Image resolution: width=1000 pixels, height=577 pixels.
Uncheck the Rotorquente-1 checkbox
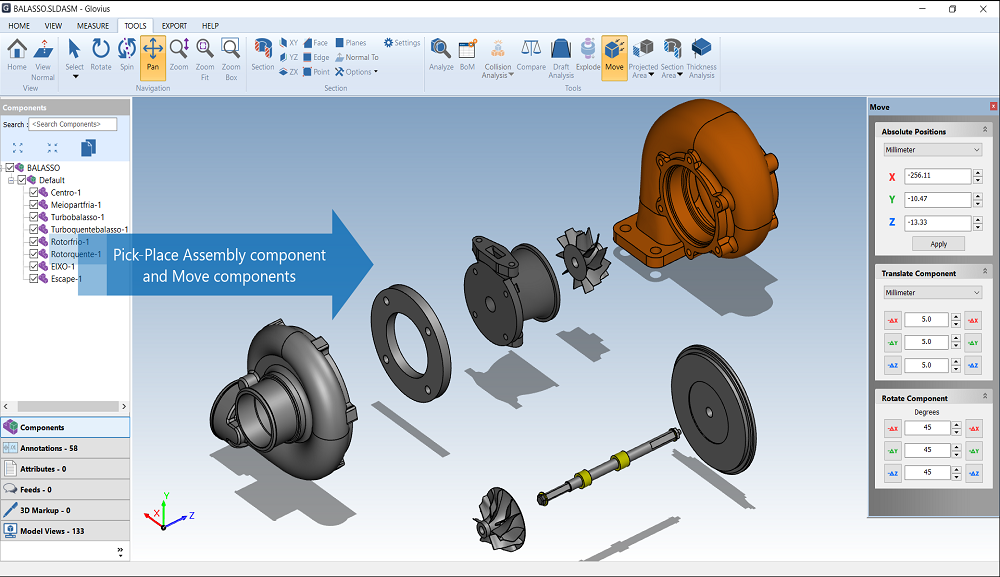pos(34,254)
